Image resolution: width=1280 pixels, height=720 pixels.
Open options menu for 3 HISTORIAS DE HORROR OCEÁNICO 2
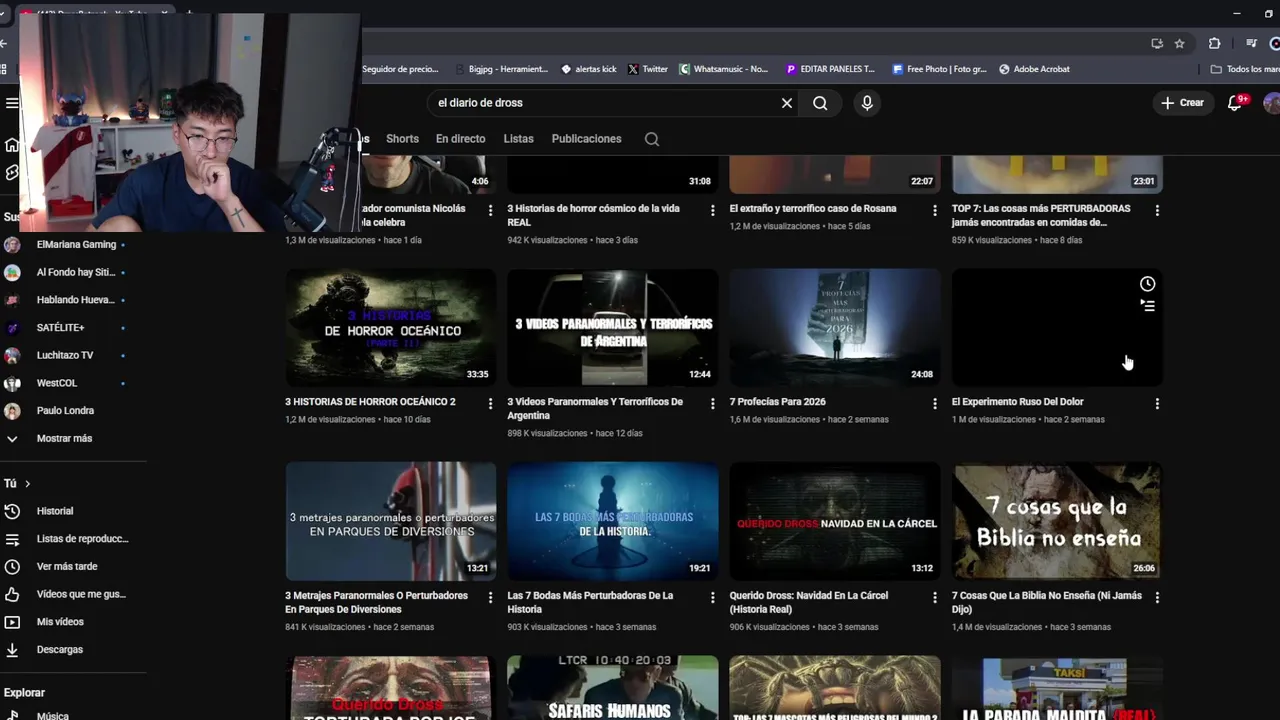490,403
